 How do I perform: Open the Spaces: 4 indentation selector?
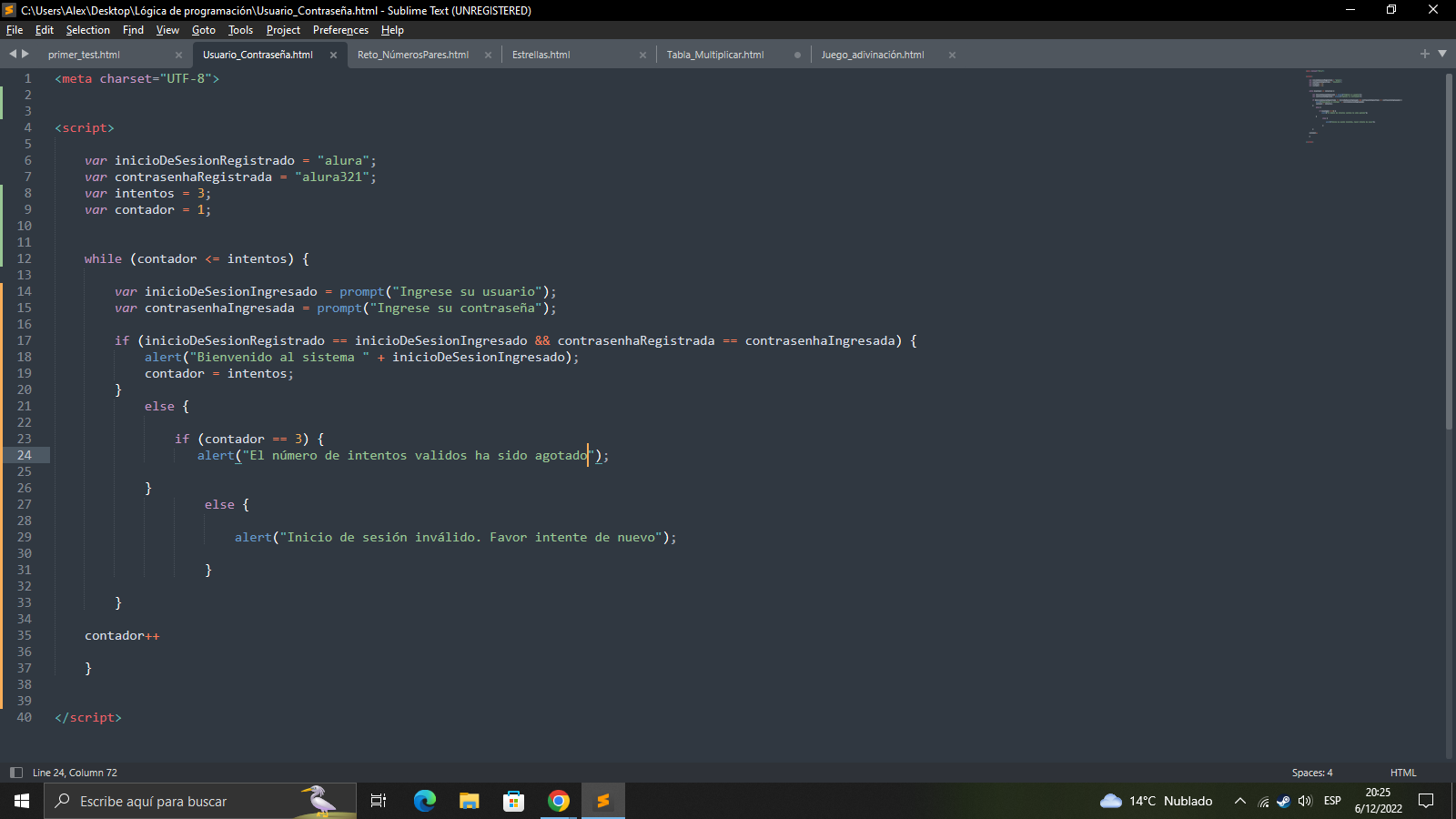pyautogui.click(x=1311, y=773)
